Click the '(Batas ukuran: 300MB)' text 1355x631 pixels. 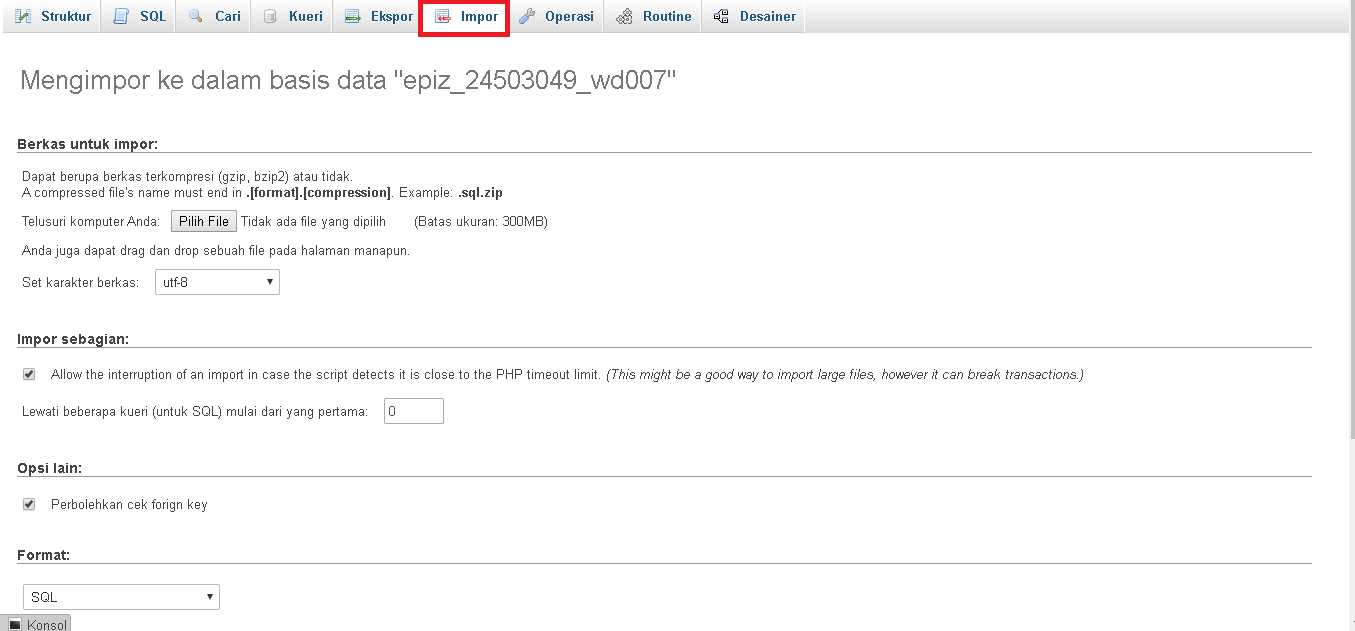(481, 221)
